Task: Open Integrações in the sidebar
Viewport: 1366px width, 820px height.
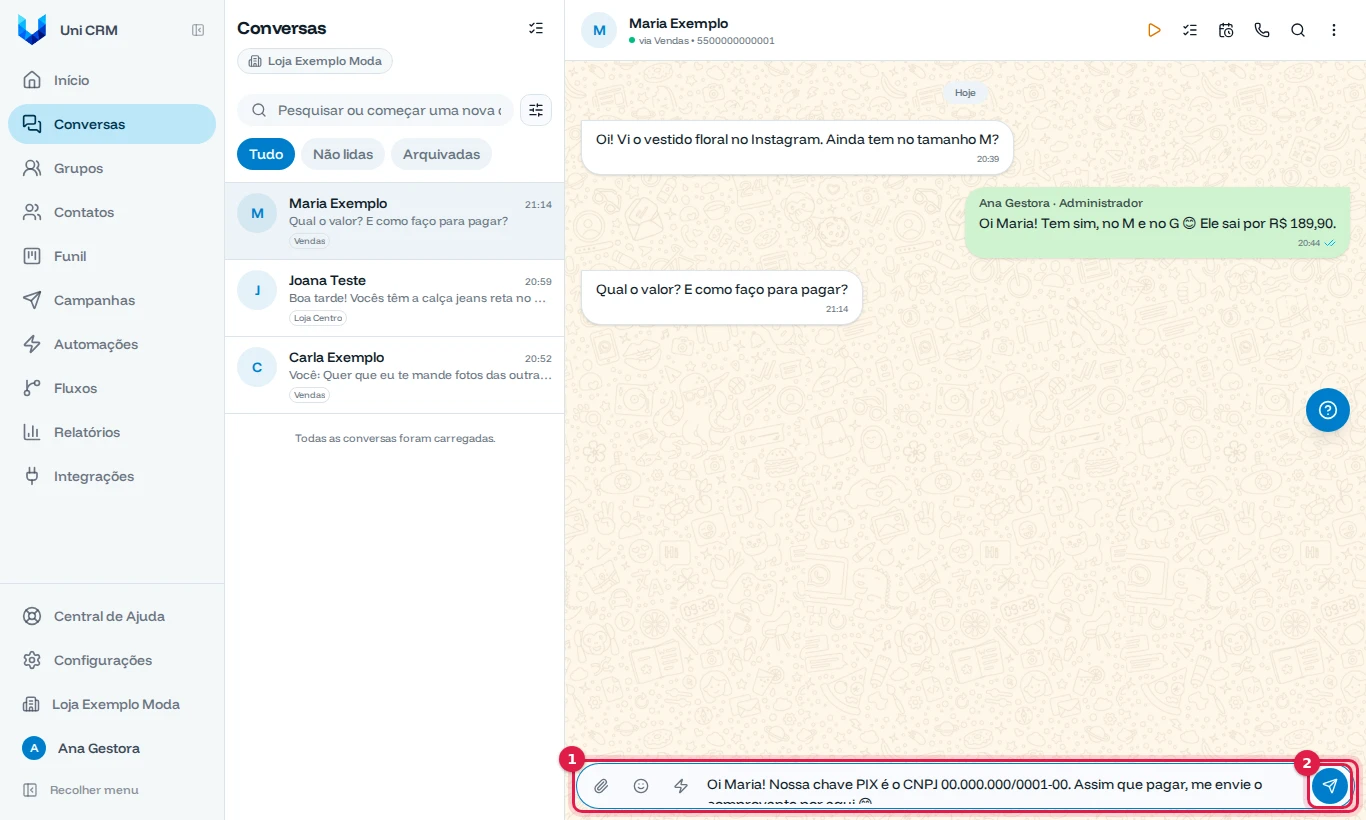Action: 112,476
